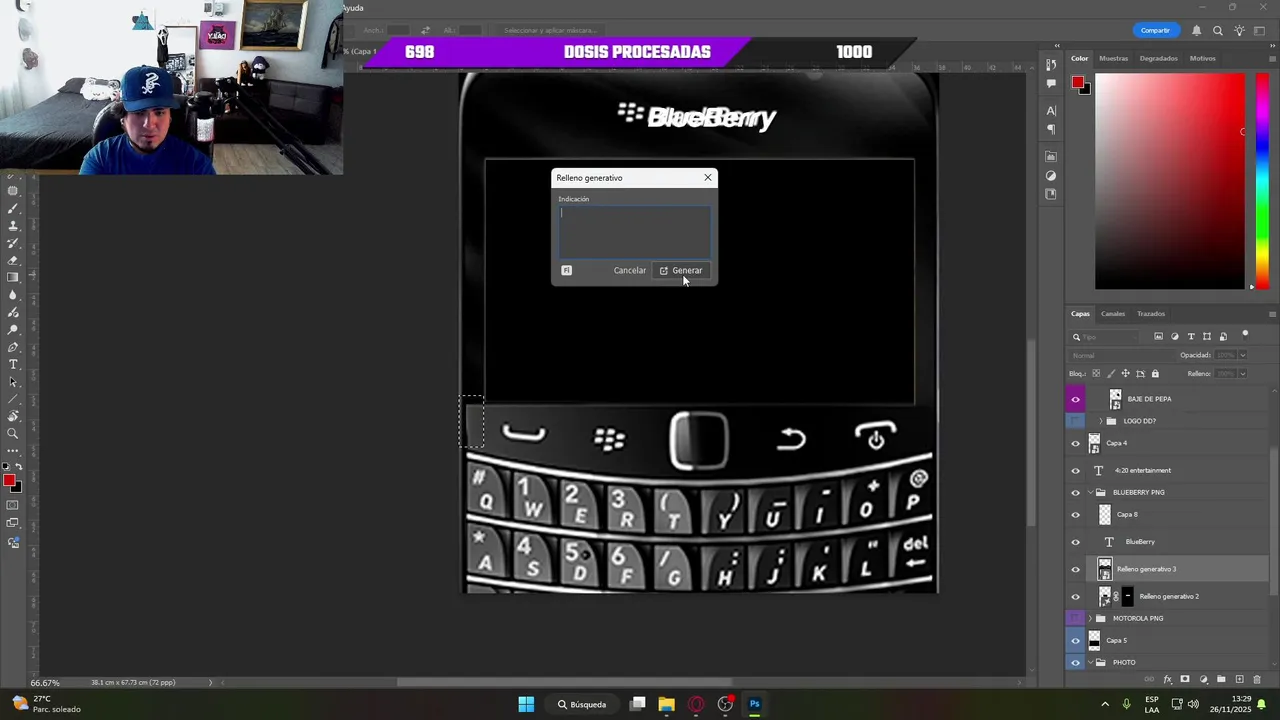Open the Ayuda menu
This screenshot has width=1280, height=720.
tap(353, 8)
